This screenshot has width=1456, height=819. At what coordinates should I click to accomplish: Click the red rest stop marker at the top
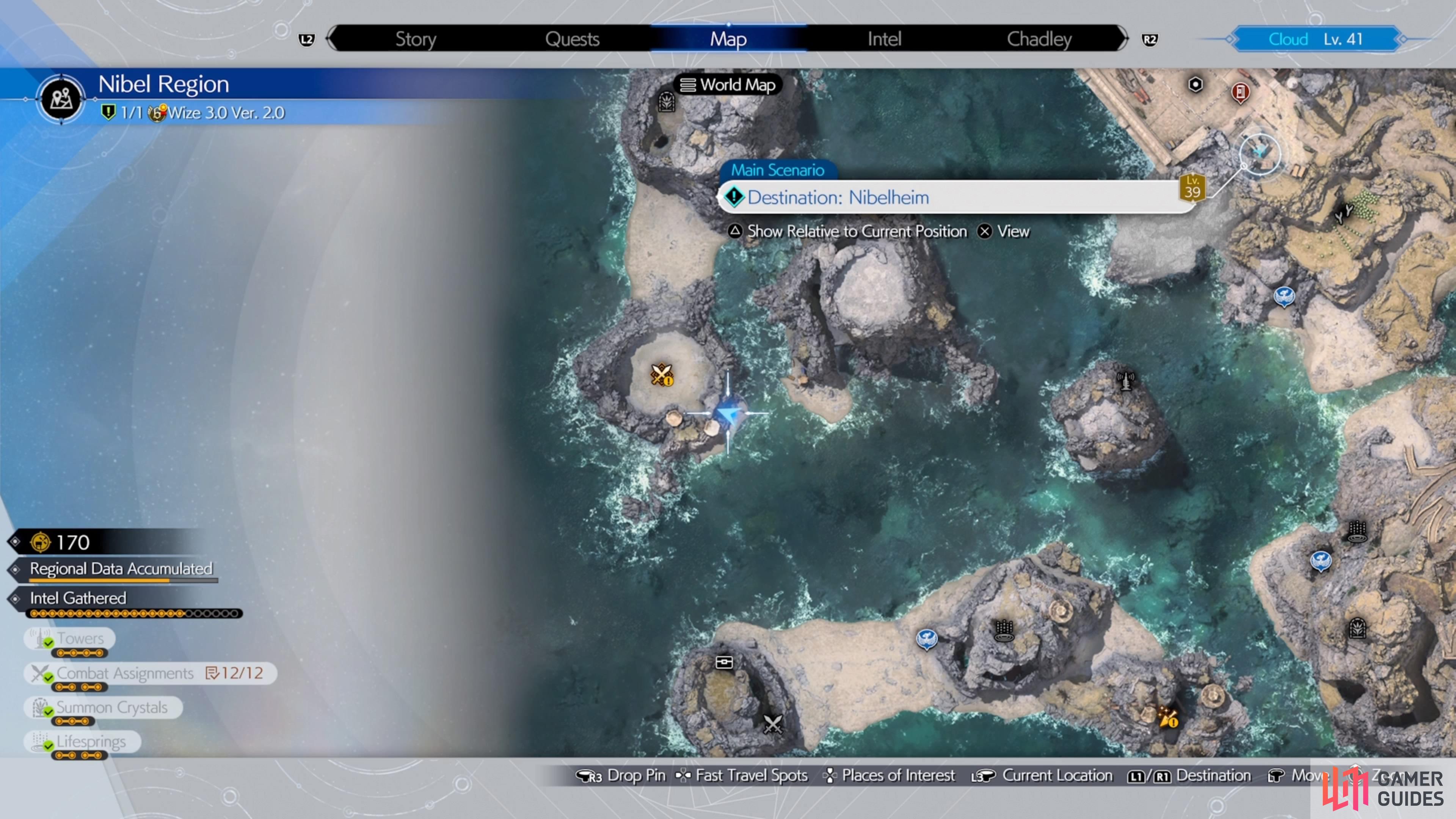1240,92
